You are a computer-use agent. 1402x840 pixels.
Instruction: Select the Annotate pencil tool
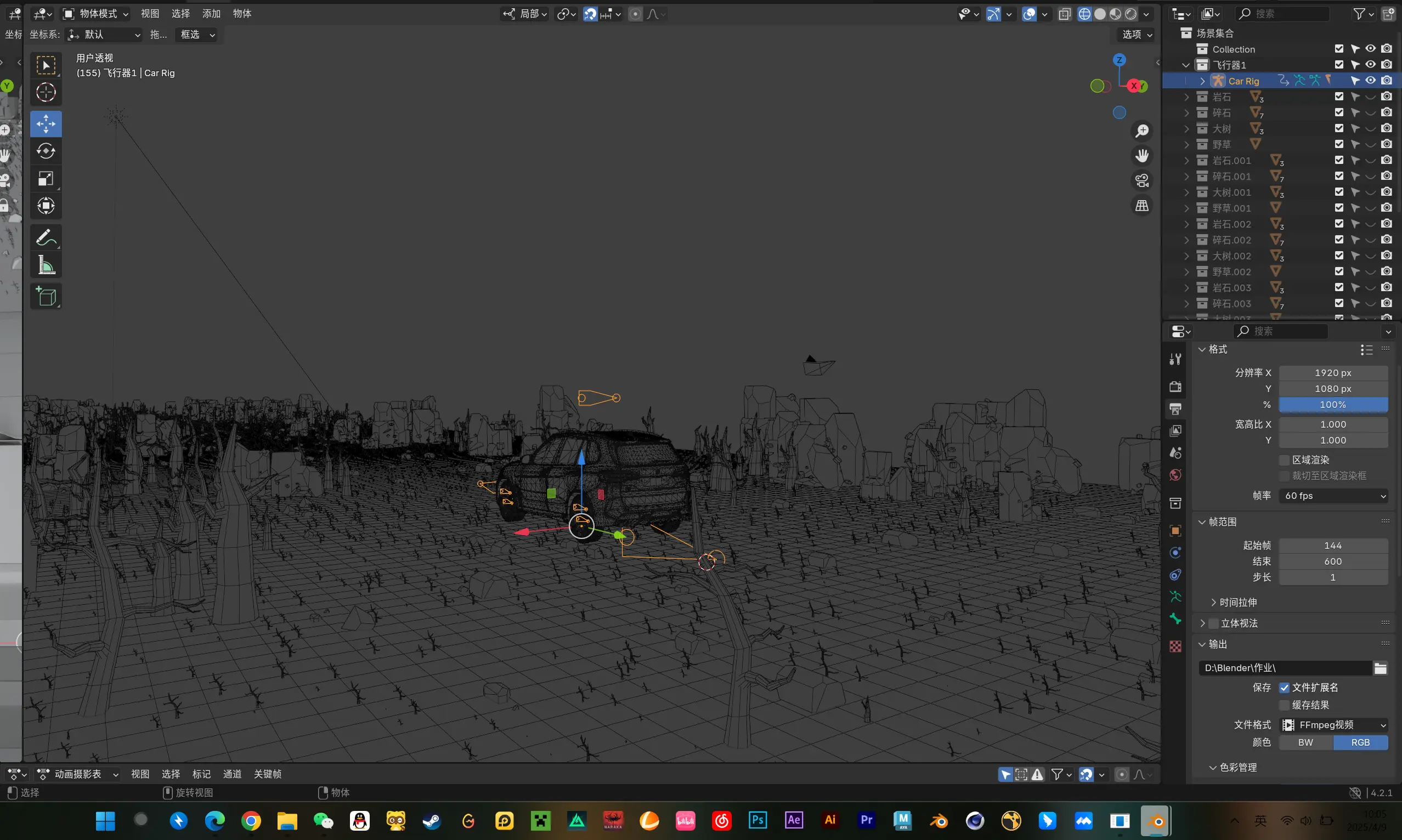(46, 238)
